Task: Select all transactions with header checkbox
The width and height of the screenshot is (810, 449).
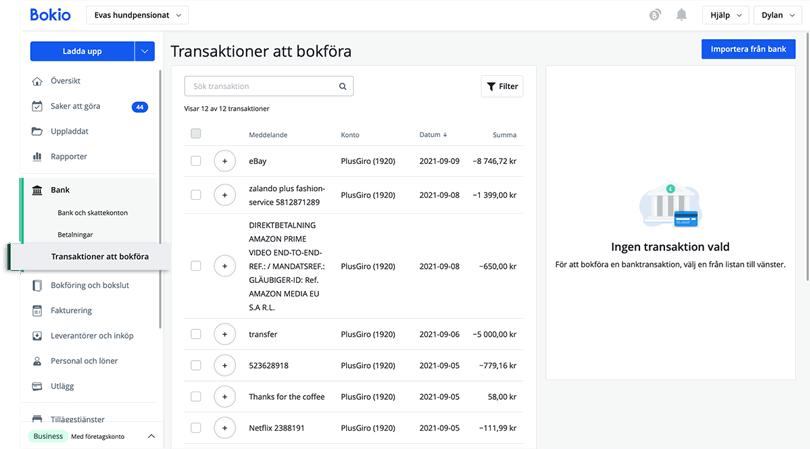Action: tap(196, 134)
